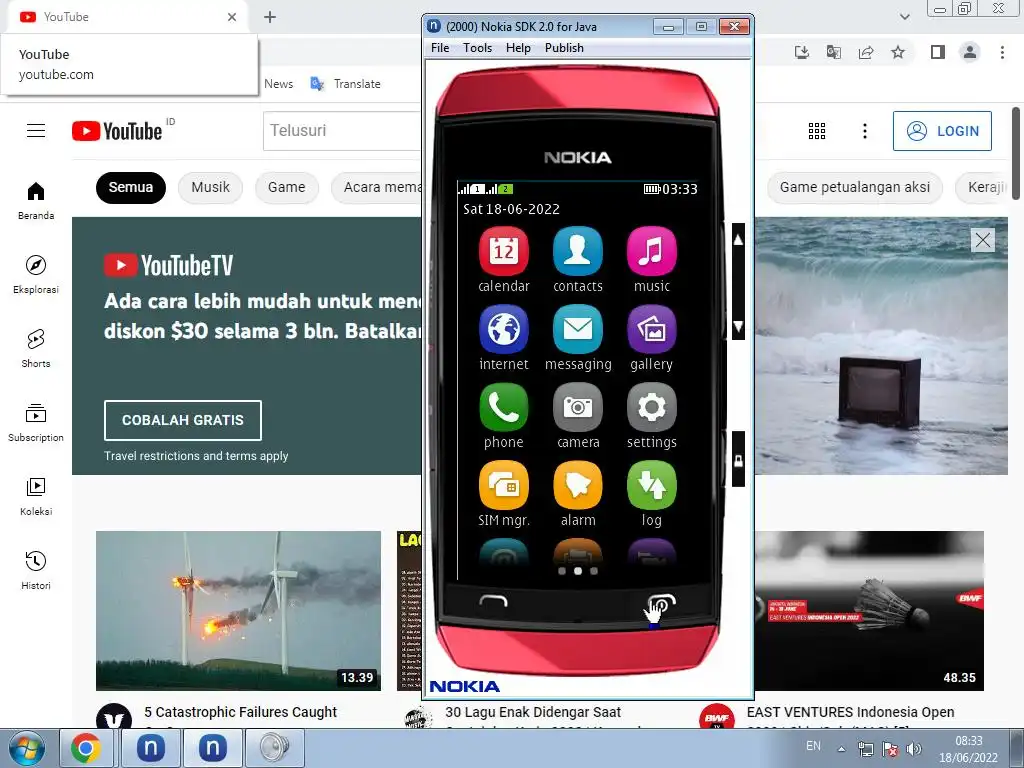1024x768 pixels.
Task: Tap the green phone dialer icon
Action: click(504, 408)
